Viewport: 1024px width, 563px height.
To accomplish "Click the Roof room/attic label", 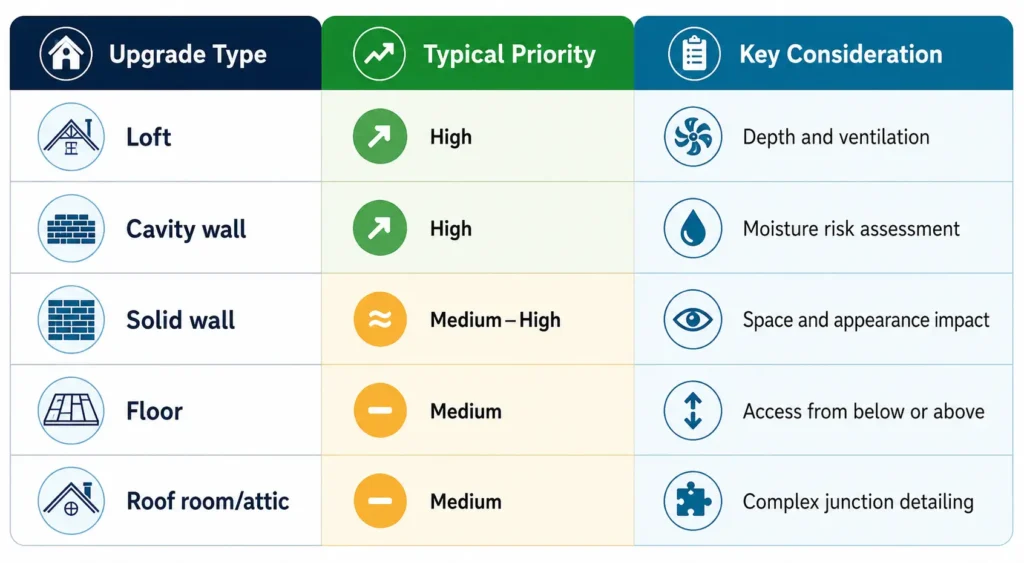I will [208, 501].
